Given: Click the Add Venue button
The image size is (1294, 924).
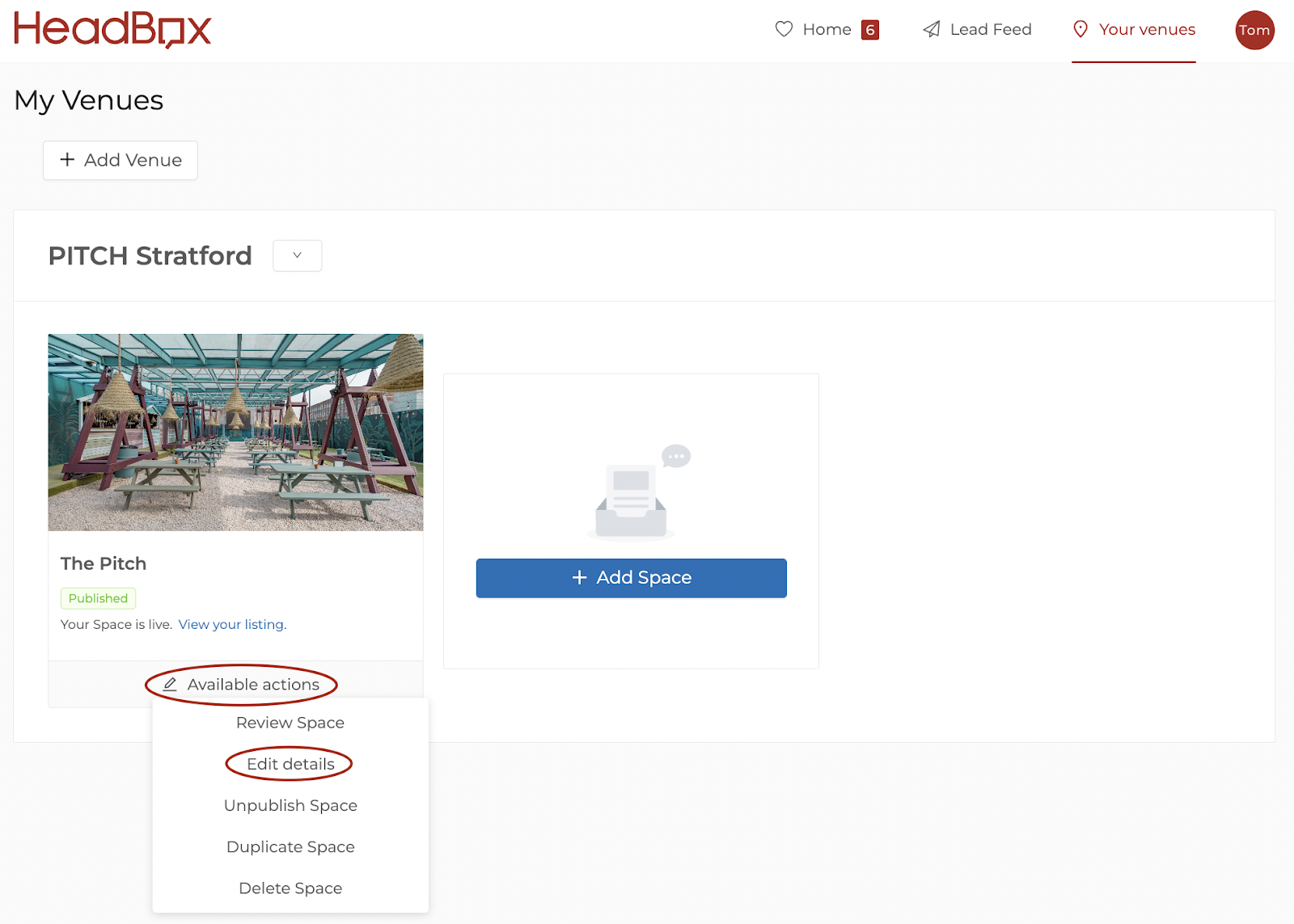Looking at the screenshot, I should (x=121, y=160).
